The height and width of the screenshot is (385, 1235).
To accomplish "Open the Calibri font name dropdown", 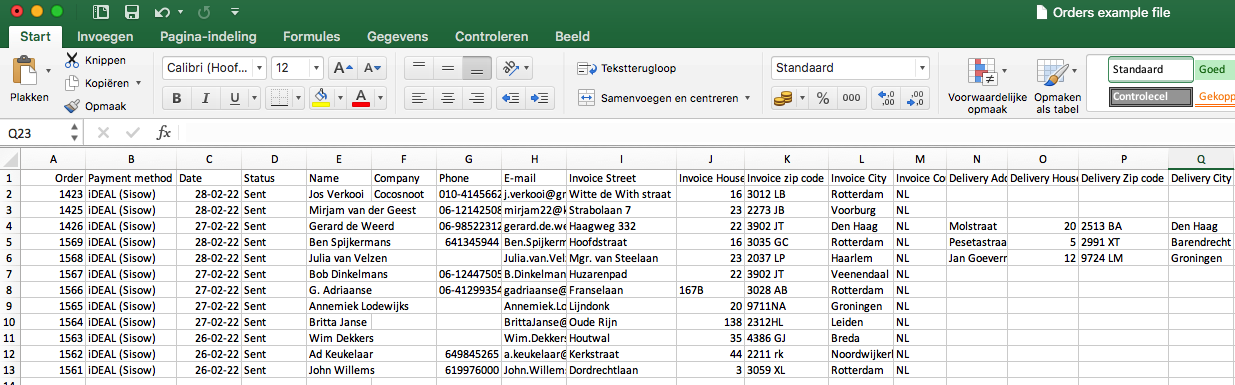I will click(x=214, y=68).
